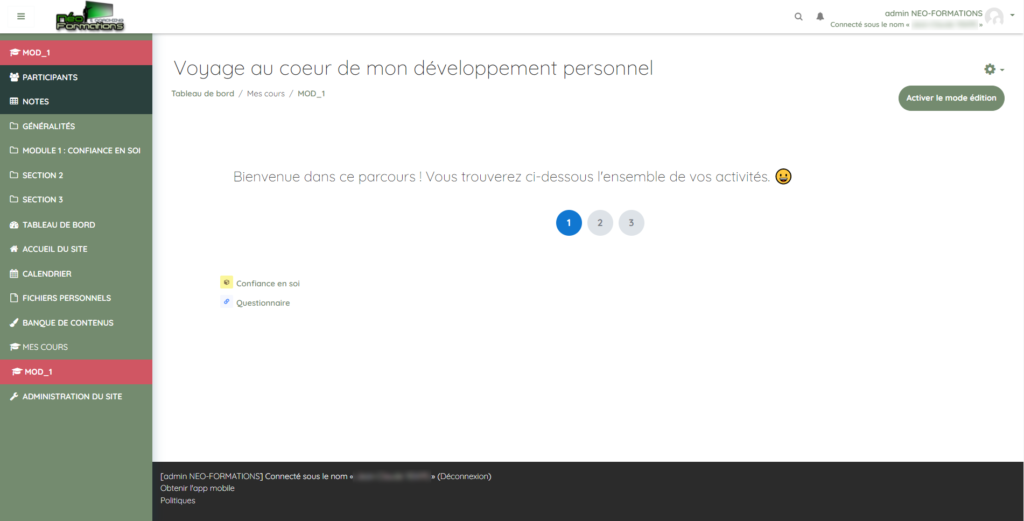Go to Section 2 in sidebar
The width and height of the screenshot is (1024, 521).
coord(76,175)
